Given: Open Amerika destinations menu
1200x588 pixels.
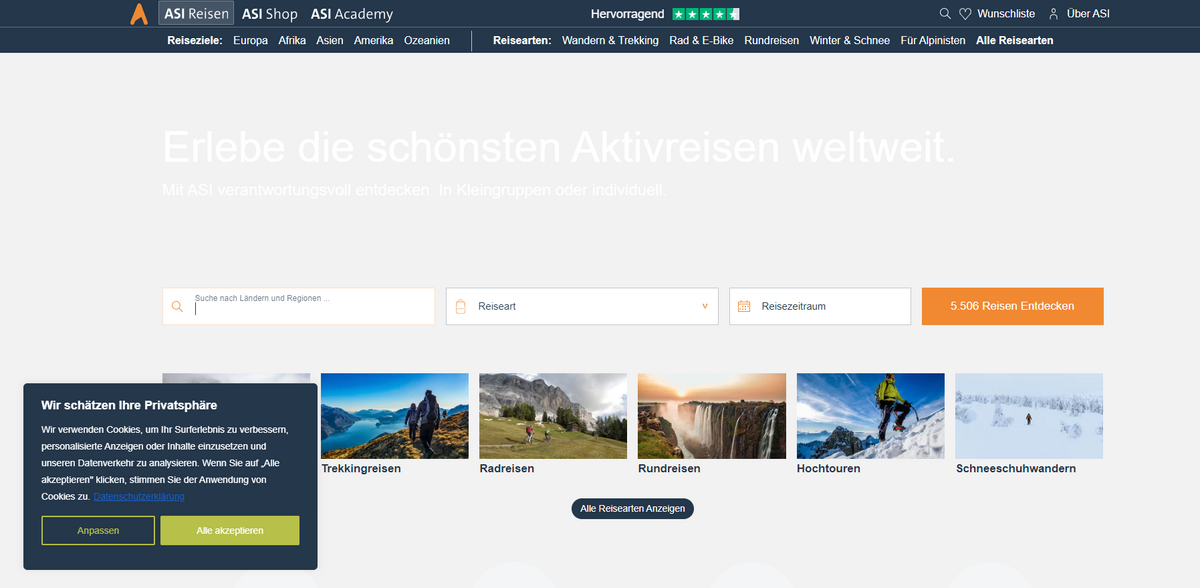Looking at the screenshot, I should pos(374,41).
